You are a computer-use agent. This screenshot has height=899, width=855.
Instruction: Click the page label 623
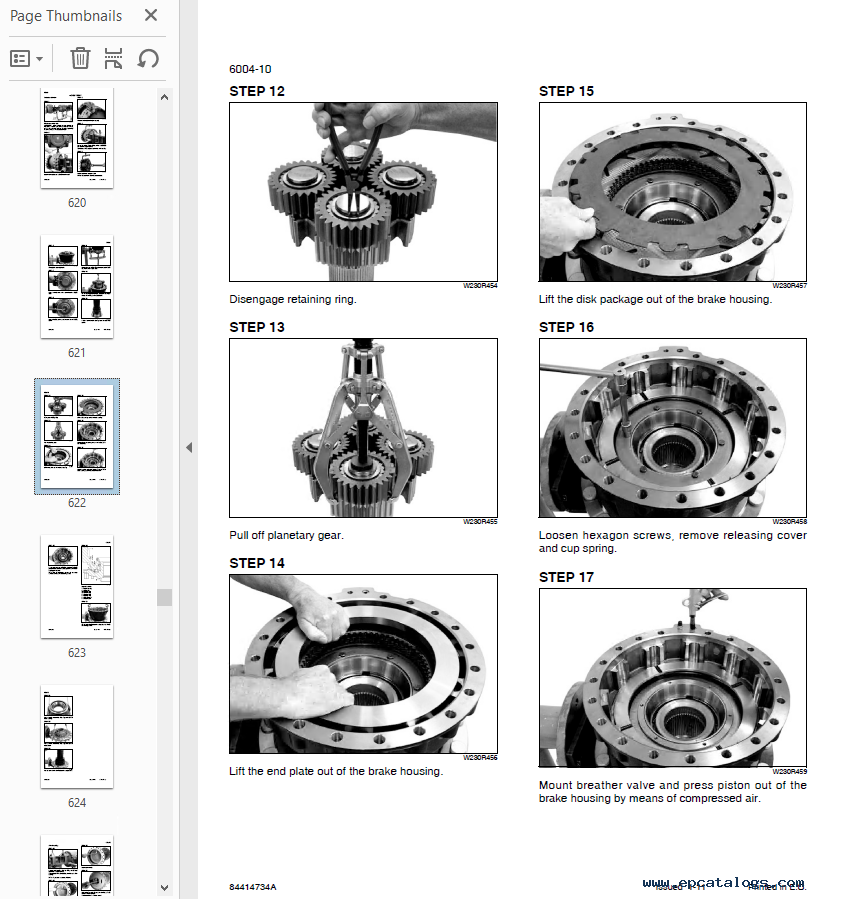[x=77, y=652]
